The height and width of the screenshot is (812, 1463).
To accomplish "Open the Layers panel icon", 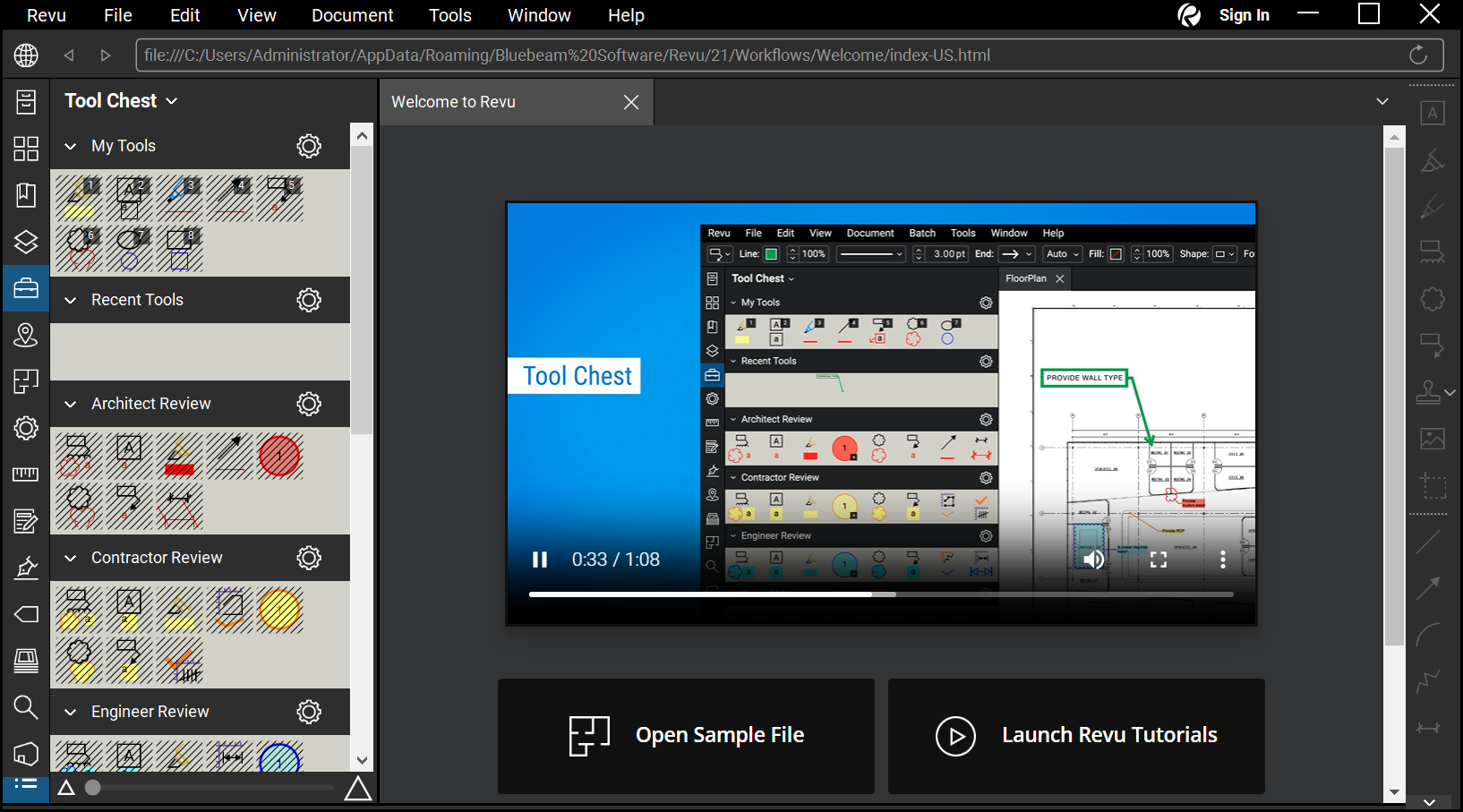I will pos(26,242).
